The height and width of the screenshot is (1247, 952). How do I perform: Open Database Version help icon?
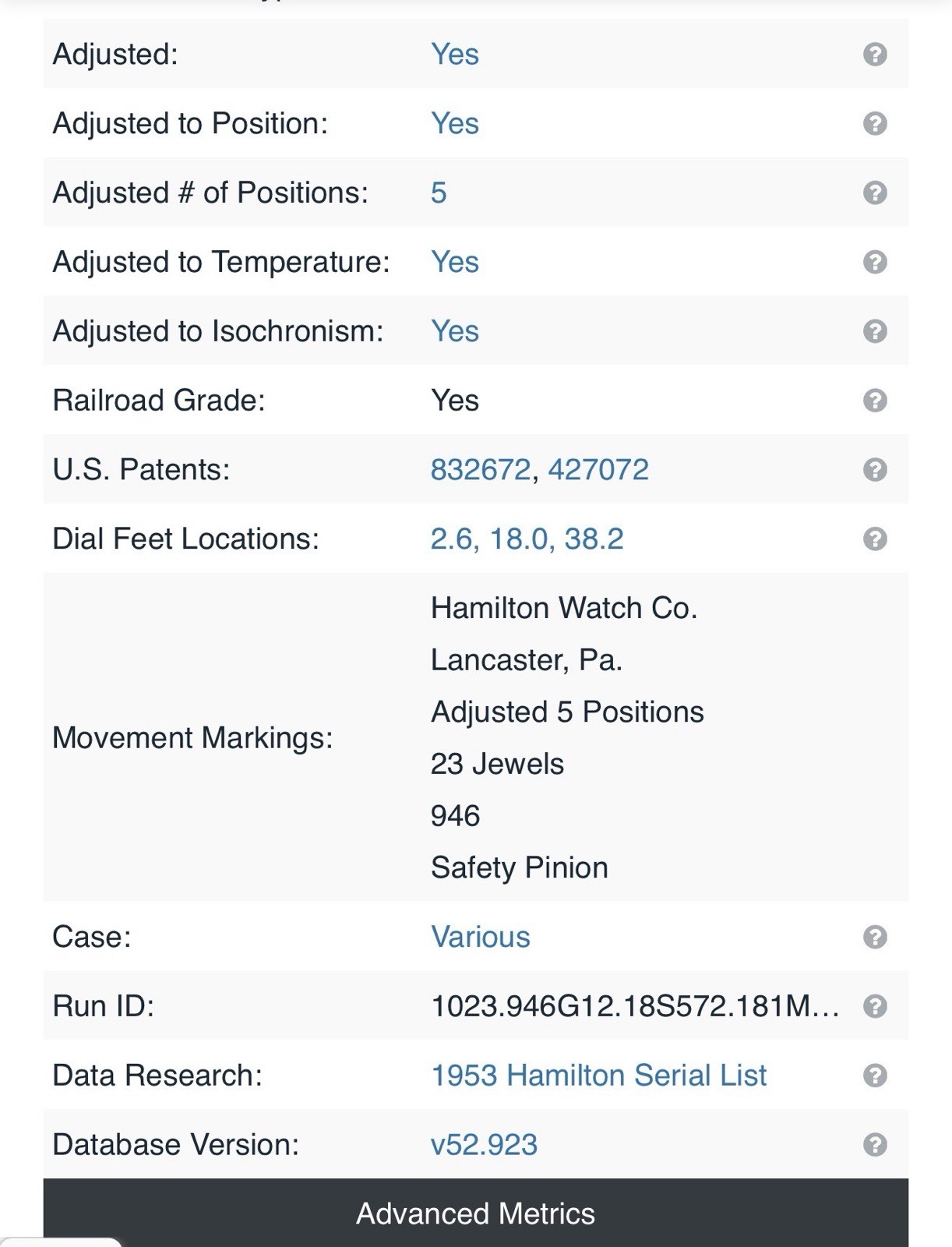click(875, 1145)
